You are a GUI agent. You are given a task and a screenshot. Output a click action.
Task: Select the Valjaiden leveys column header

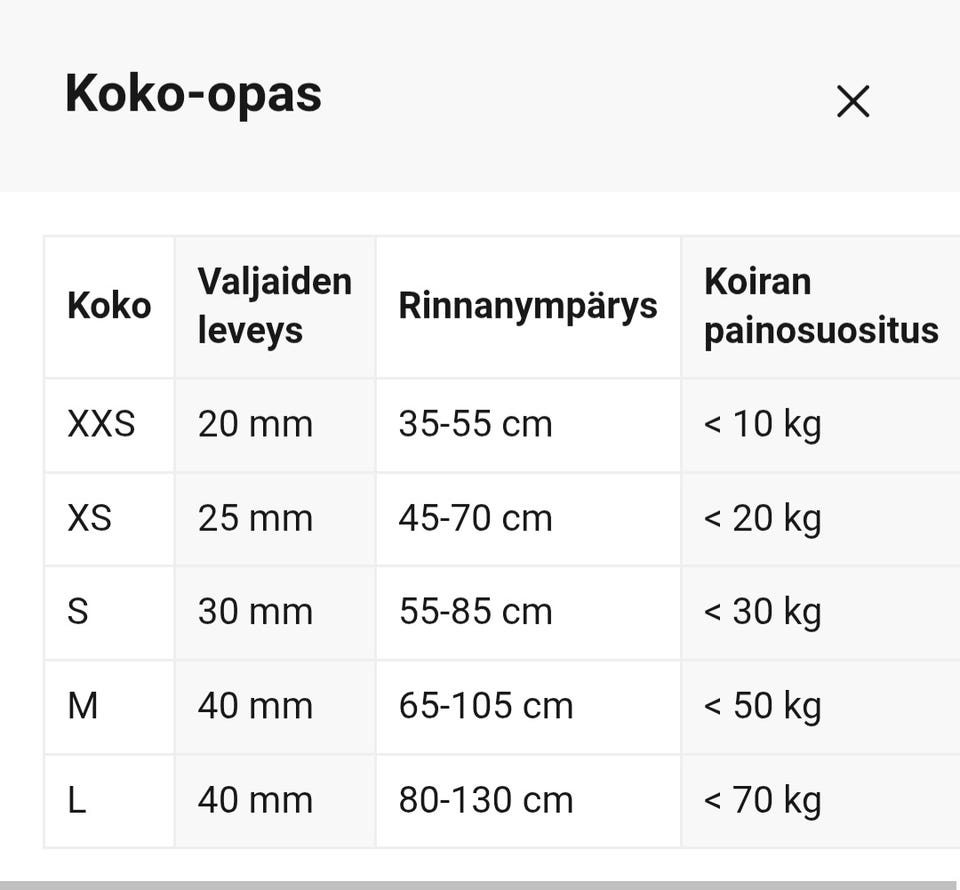click(275, 305)
